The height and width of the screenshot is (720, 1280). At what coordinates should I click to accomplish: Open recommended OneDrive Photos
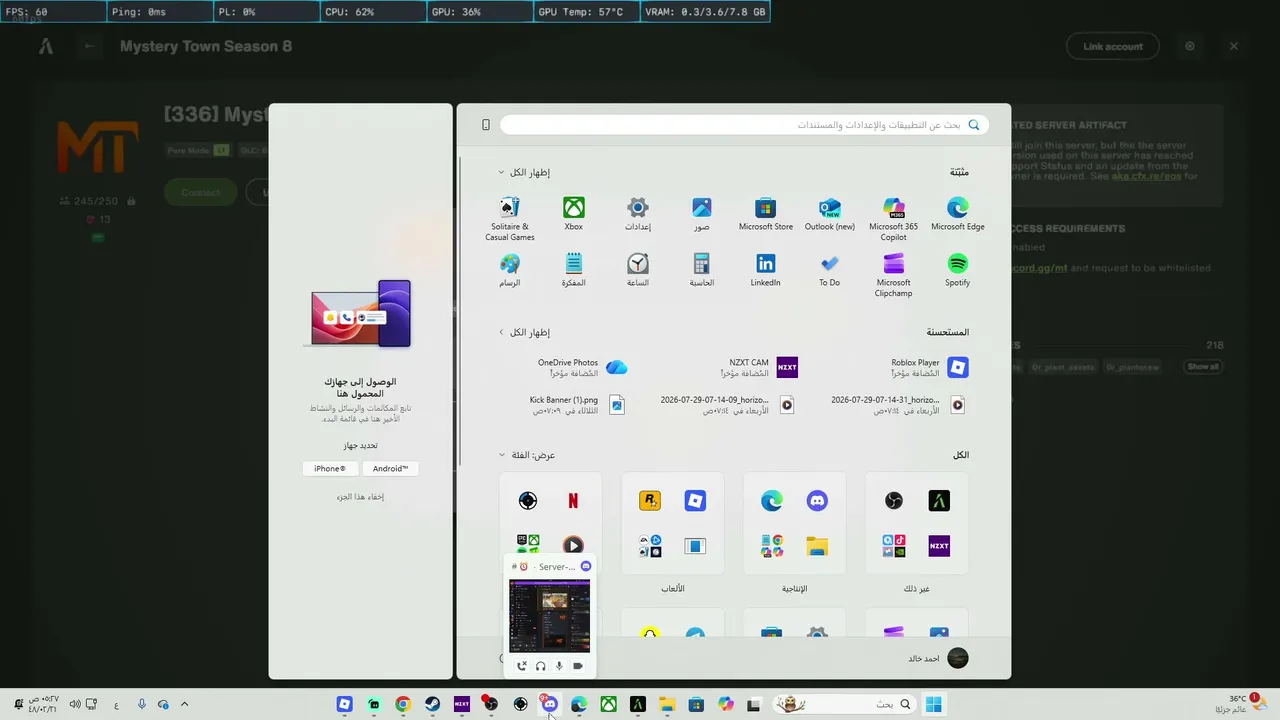click(x=582, y=368)
